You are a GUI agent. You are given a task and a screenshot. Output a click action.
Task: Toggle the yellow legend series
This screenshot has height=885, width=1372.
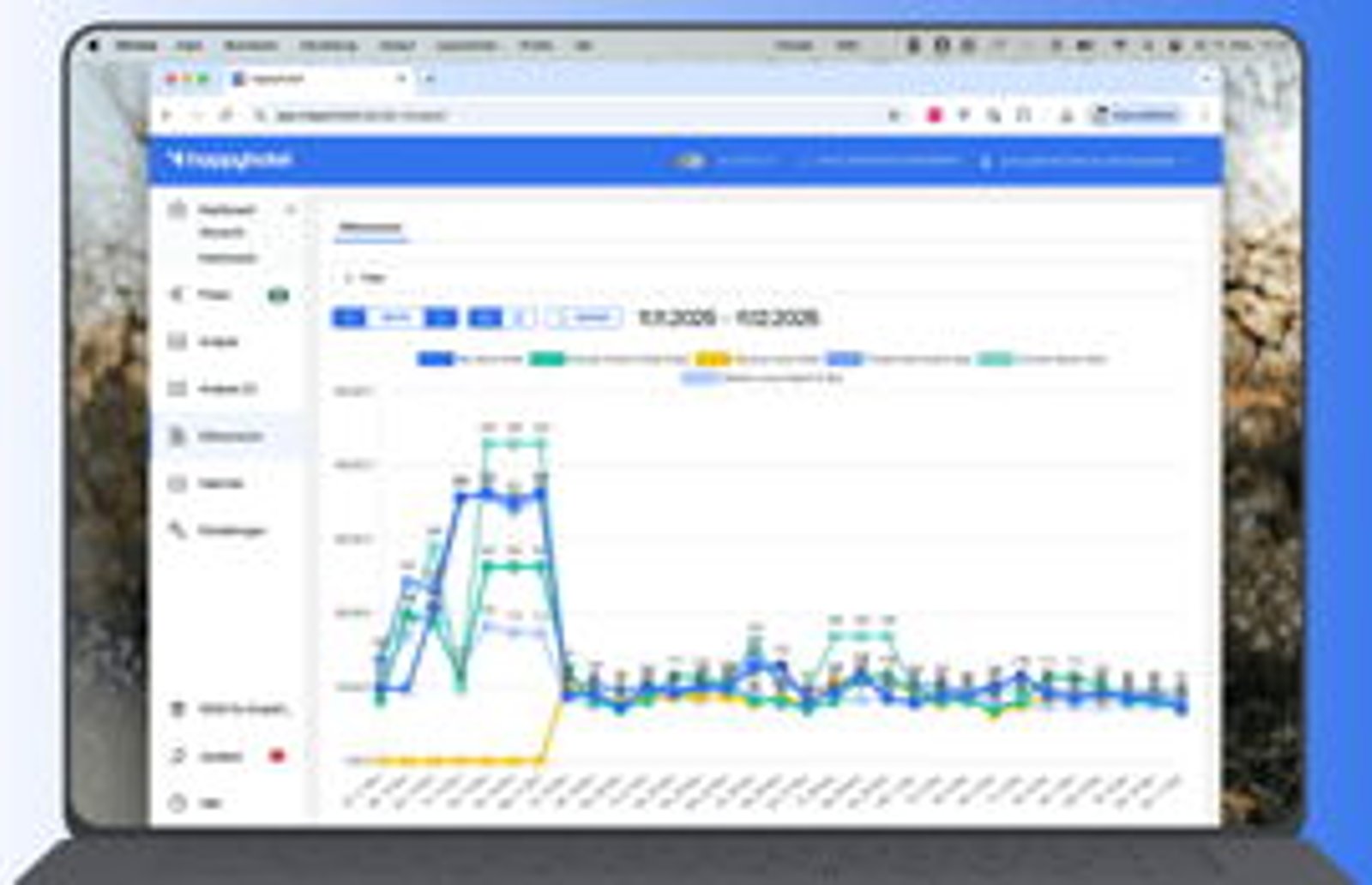pyautogui.click(x=757, y=359)
